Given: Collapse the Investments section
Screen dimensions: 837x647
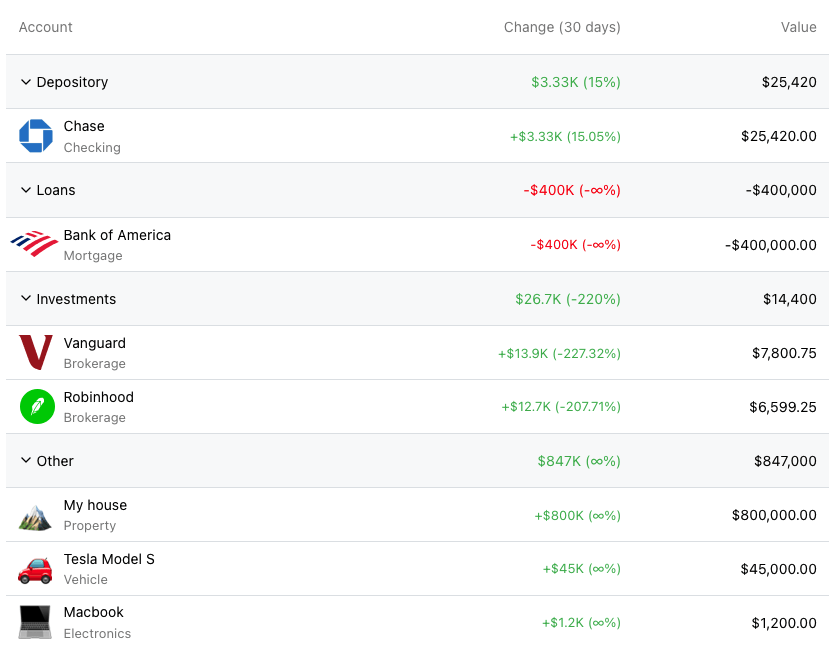Looking at the screenshot, I should 25,298.
